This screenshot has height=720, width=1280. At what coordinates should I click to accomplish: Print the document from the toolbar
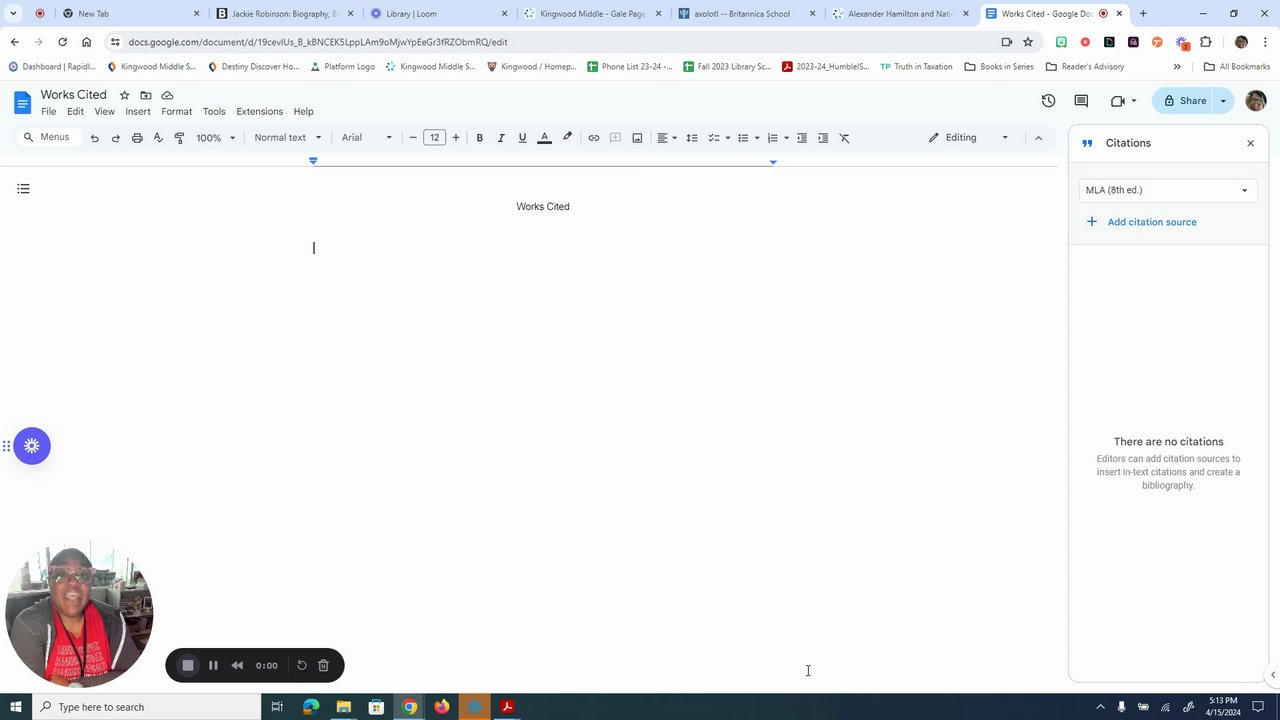click(x=137, y=138)
